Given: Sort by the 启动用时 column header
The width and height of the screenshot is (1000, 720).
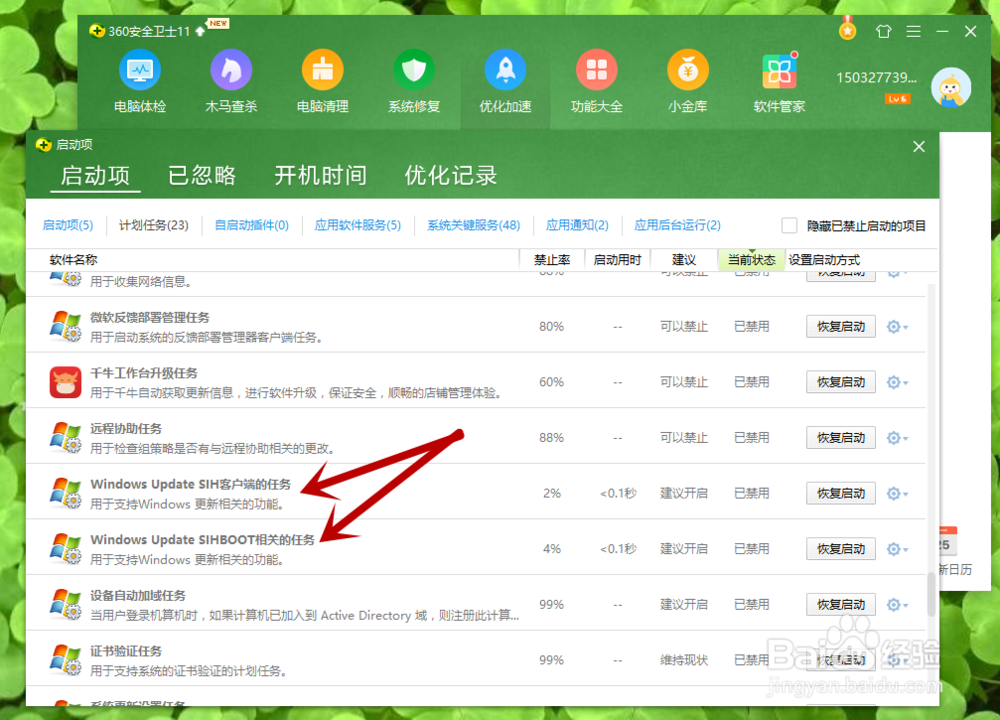Looking at the screenshot, I should [617, 260].
